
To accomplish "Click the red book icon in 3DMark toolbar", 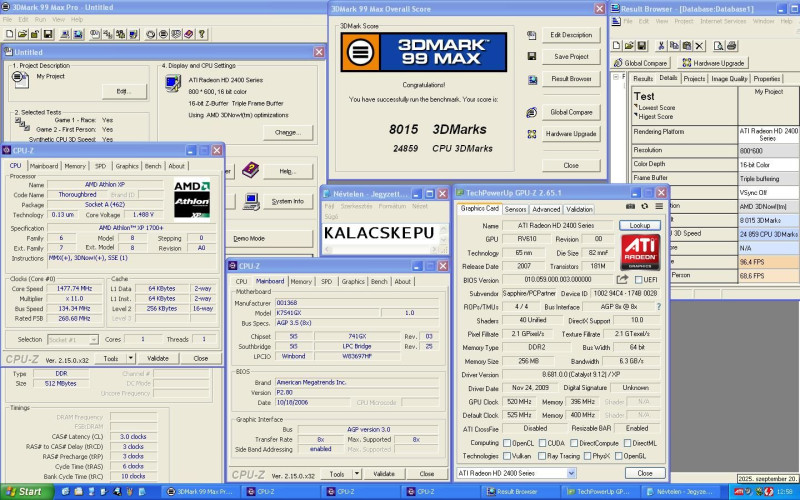I will (x=189, y=34).
